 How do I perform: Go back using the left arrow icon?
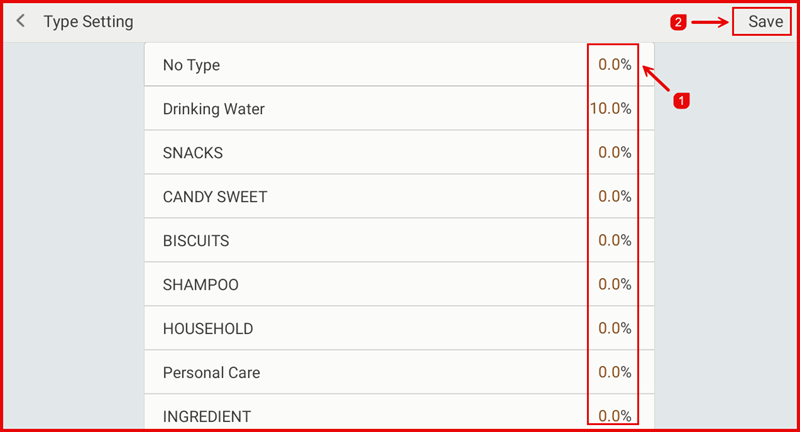click(21, 21)
